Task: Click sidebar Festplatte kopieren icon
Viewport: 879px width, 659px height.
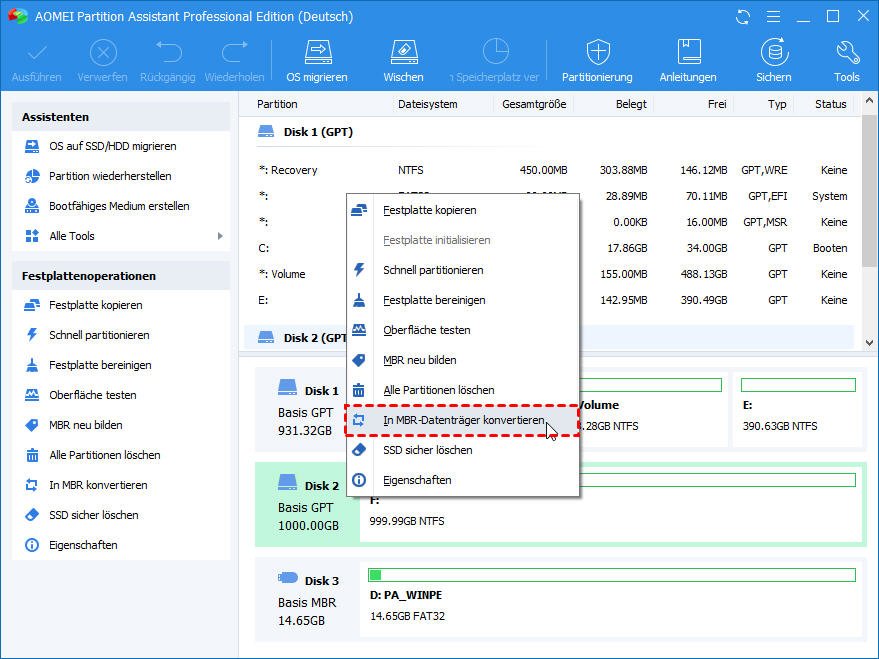Action: [32, 305]
